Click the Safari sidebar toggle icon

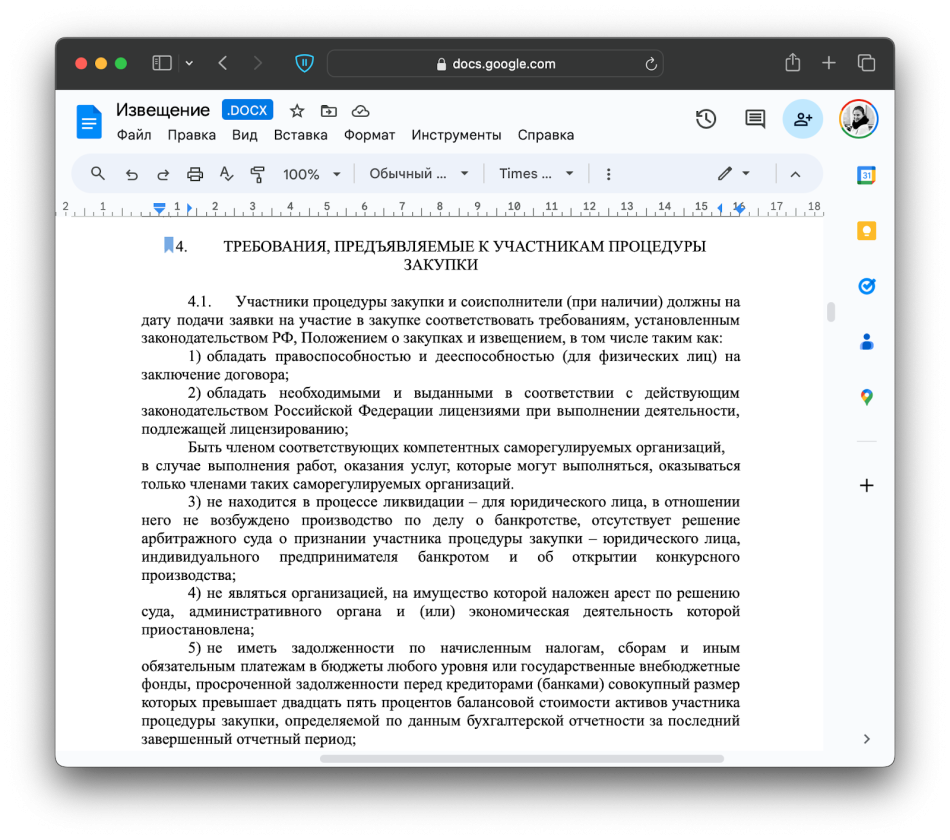click(162, 63)
